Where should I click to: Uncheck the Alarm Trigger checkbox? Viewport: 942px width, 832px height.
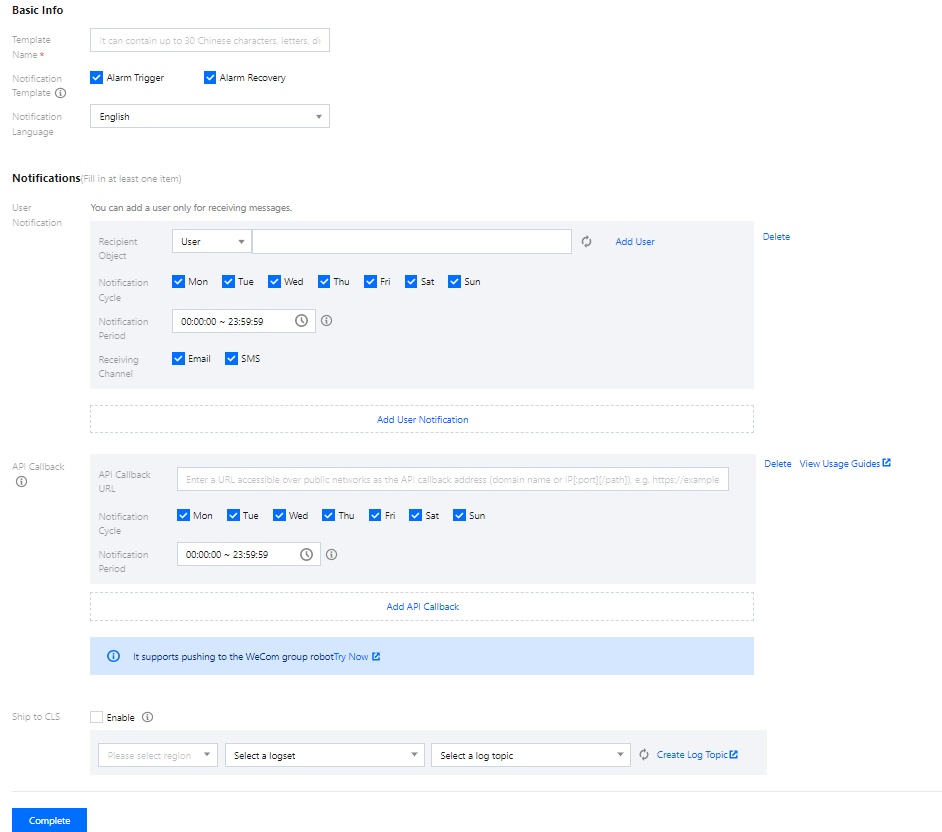tap(97, 78)
